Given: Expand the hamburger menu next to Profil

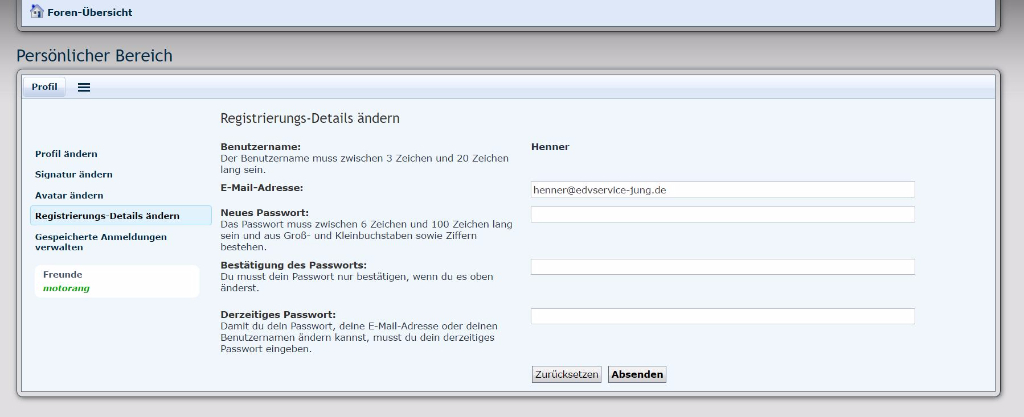Looking at the screenshot, I should point(84,87).
